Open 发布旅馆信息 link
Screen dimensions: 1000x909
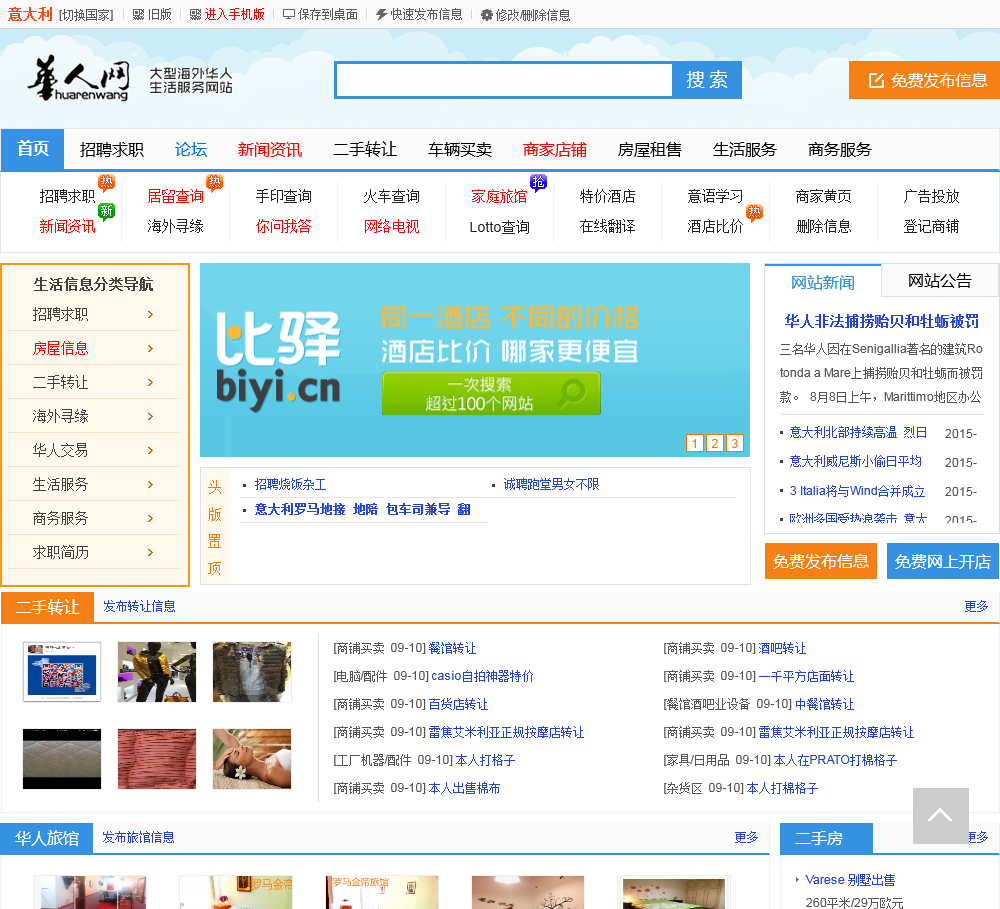pyautogui.click(x=138, y=837)
